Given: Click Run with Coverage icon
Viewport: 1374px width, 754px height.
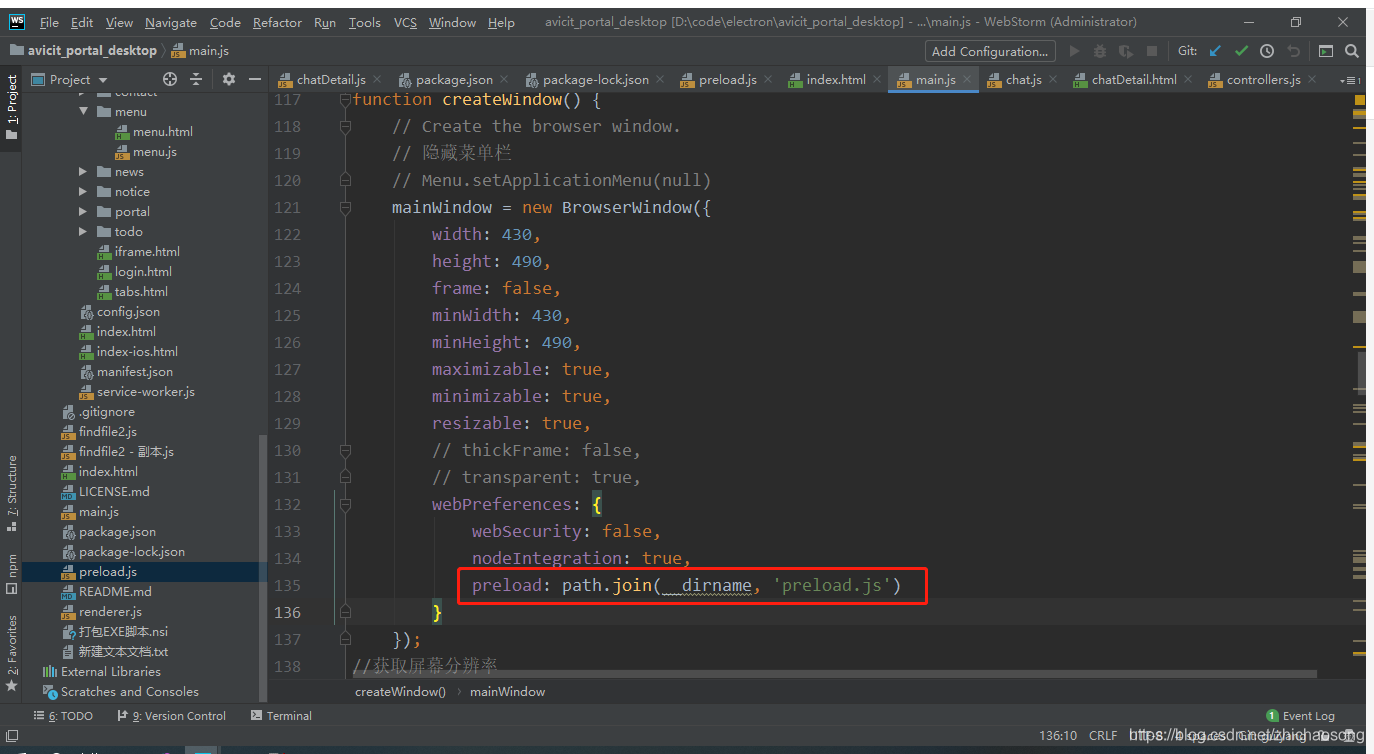Looking at the screenshot, I should 1126,51.
